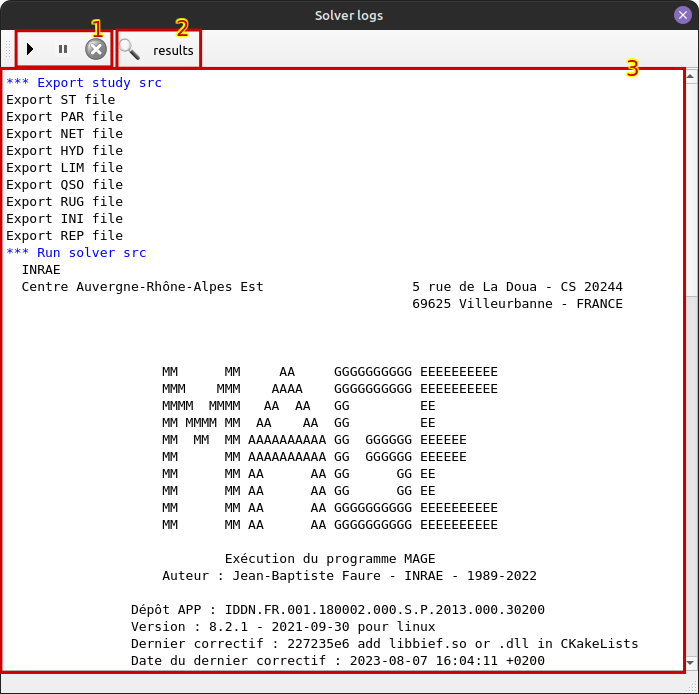Click the play icon to run solver
Screen dimensions: 699x694
click(30, 49)
